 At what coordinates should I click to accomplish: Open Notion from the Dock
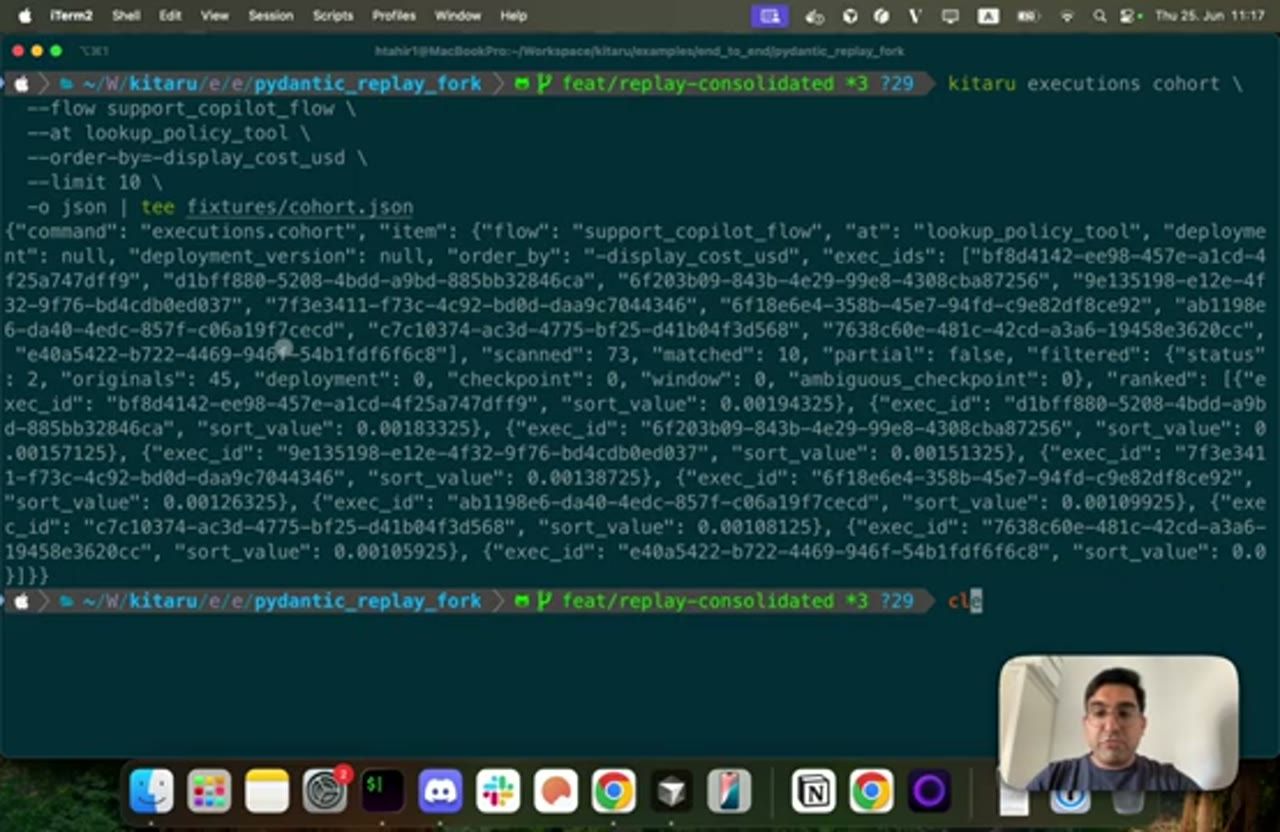[813, 792]
